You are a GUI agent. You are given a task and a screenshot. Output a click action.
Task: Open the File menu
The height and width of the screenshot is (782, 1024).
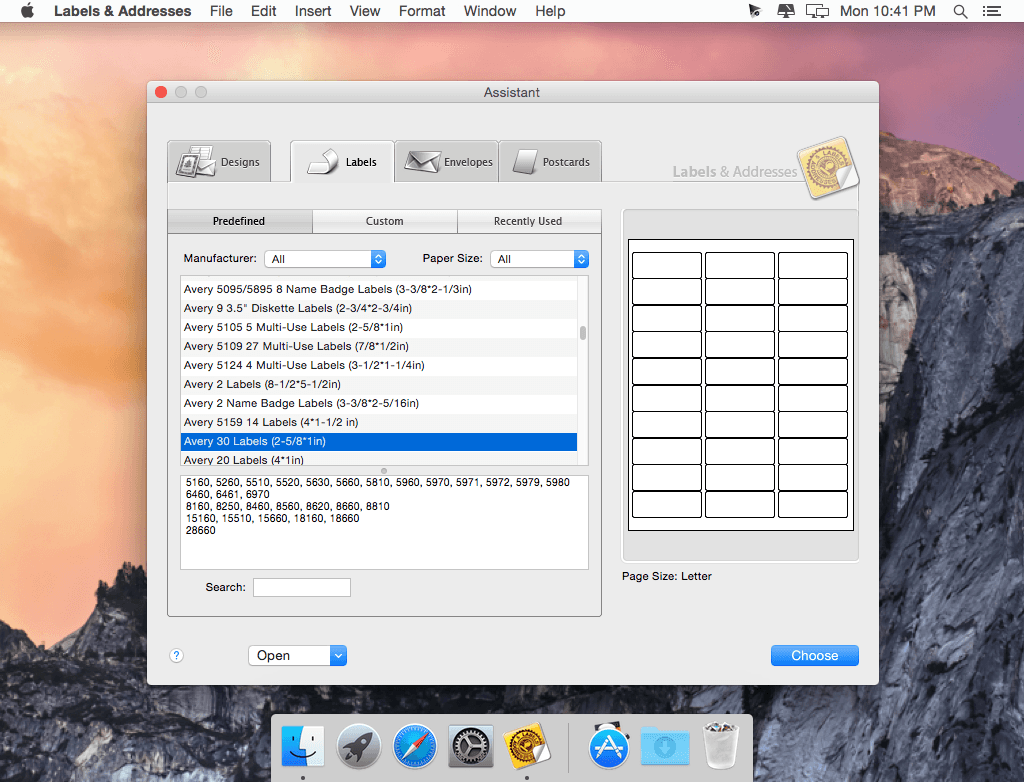[x=221, y=11]
